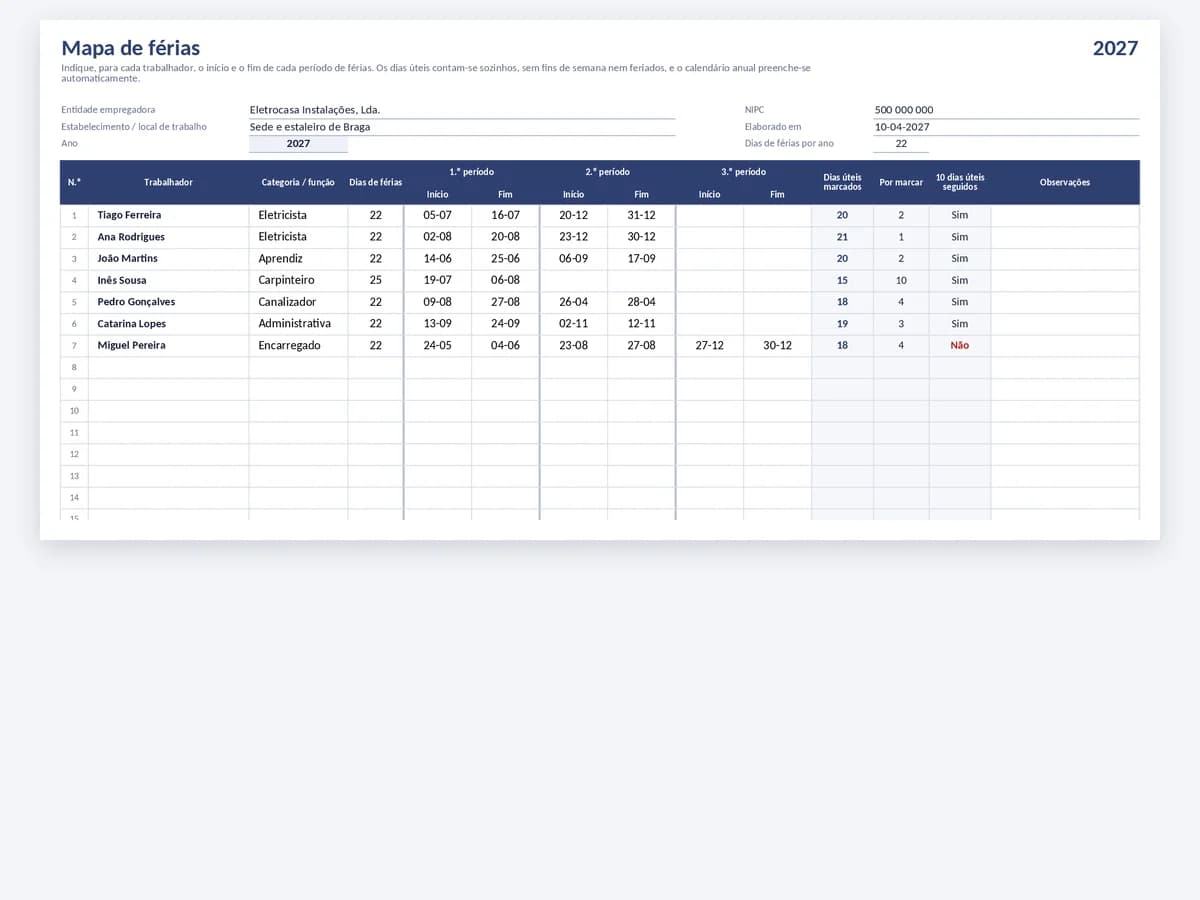1200x900 pixels.
Task: Click Tiago Ferreira's start date 05-07
Action: click(x=438, y=215)
